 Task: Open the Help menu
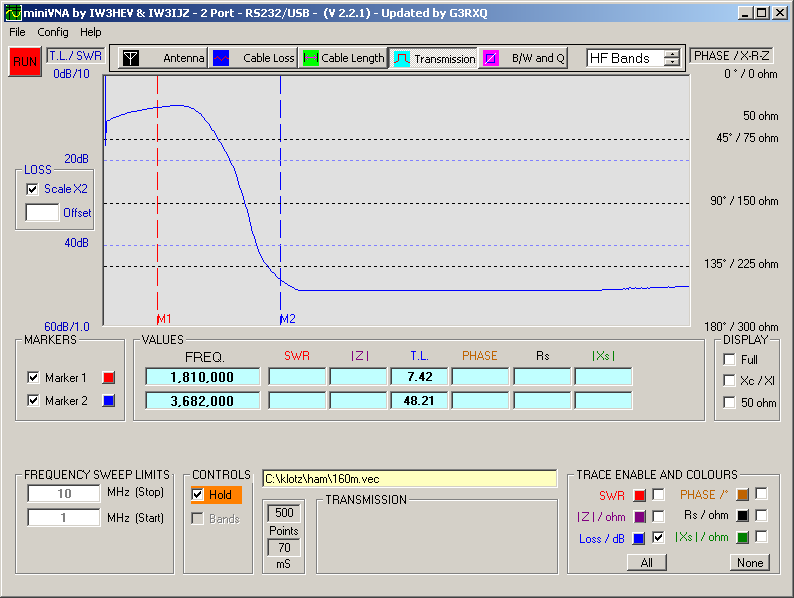[x=91, y=32]
